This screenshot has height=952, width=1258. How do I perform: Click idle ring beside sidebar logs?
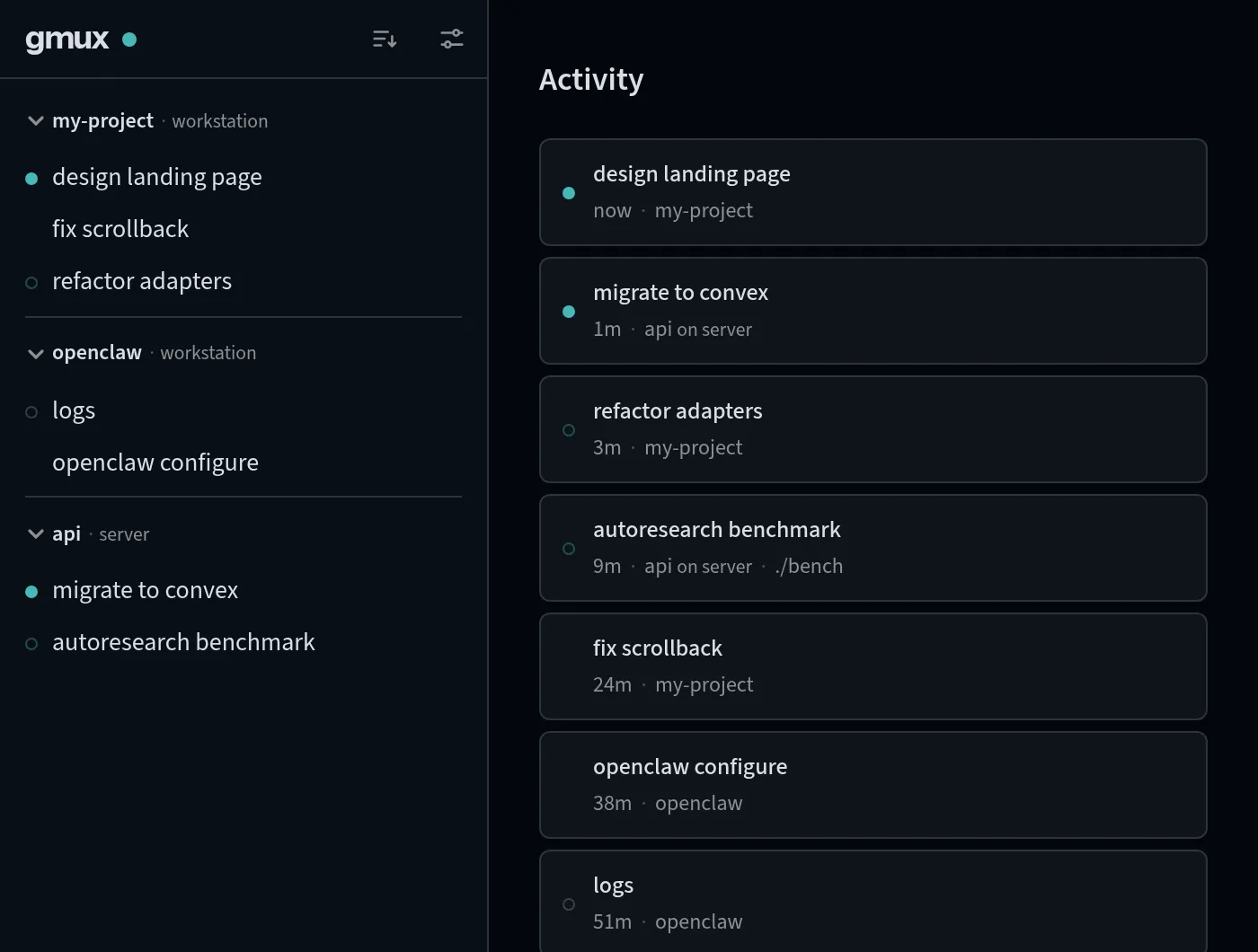click(31, 412)
